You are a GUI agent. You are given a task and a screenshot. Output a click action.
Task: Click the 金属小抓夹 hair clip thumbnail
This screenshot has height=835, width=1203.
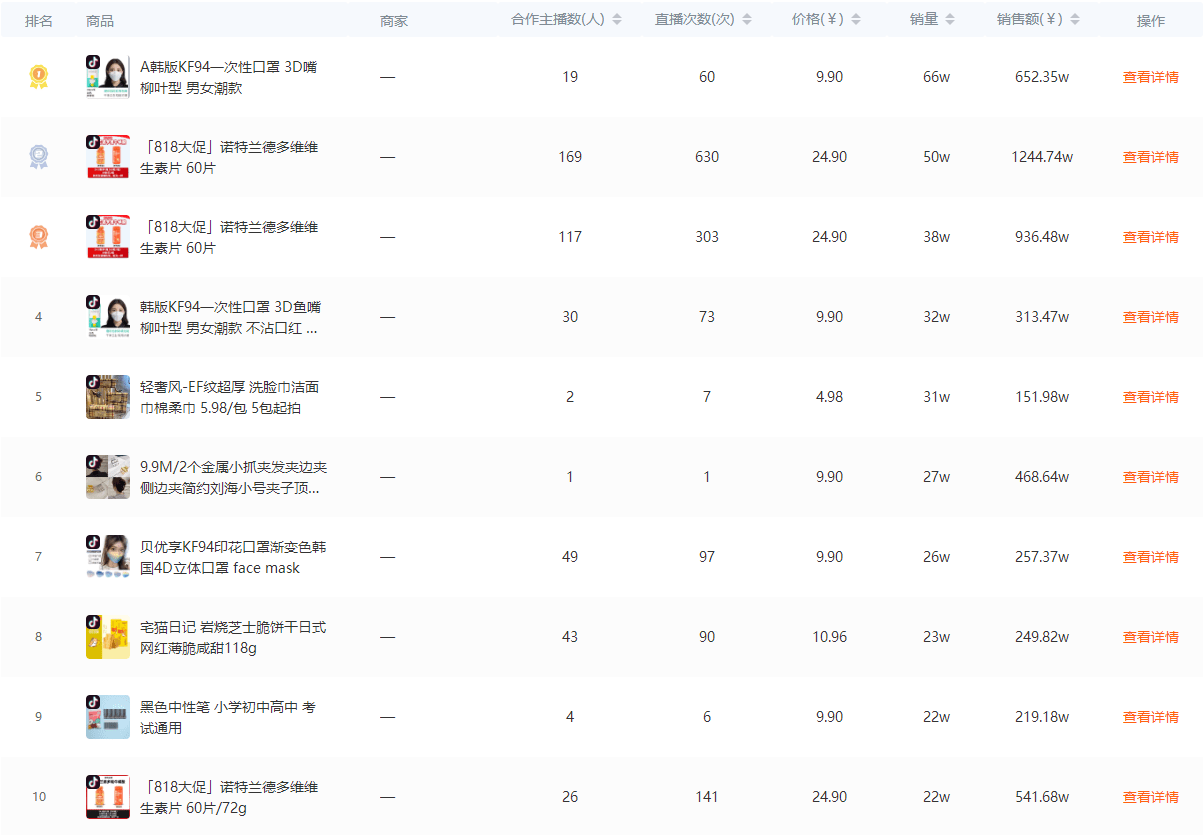point(108,477)
